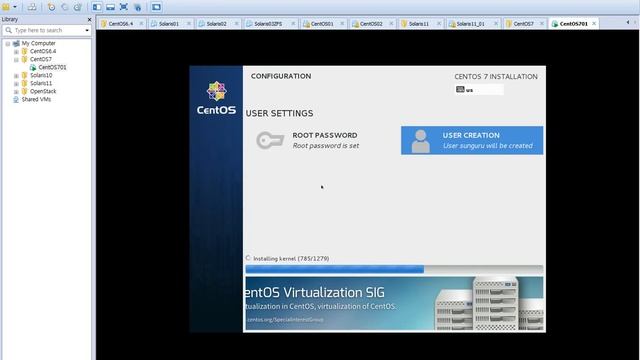Image resolution: width=640 pixels, height=360 pixels.
Task: Click the user creation avatar icon
Action: click(420, 141)
